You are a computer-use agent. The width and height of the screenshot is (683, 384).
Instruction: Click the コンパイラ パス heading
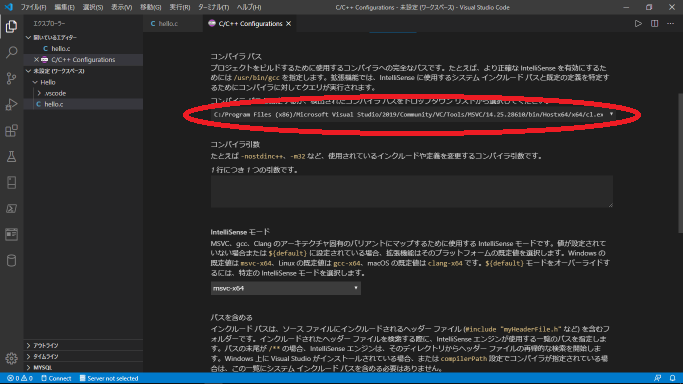[236, 57]
